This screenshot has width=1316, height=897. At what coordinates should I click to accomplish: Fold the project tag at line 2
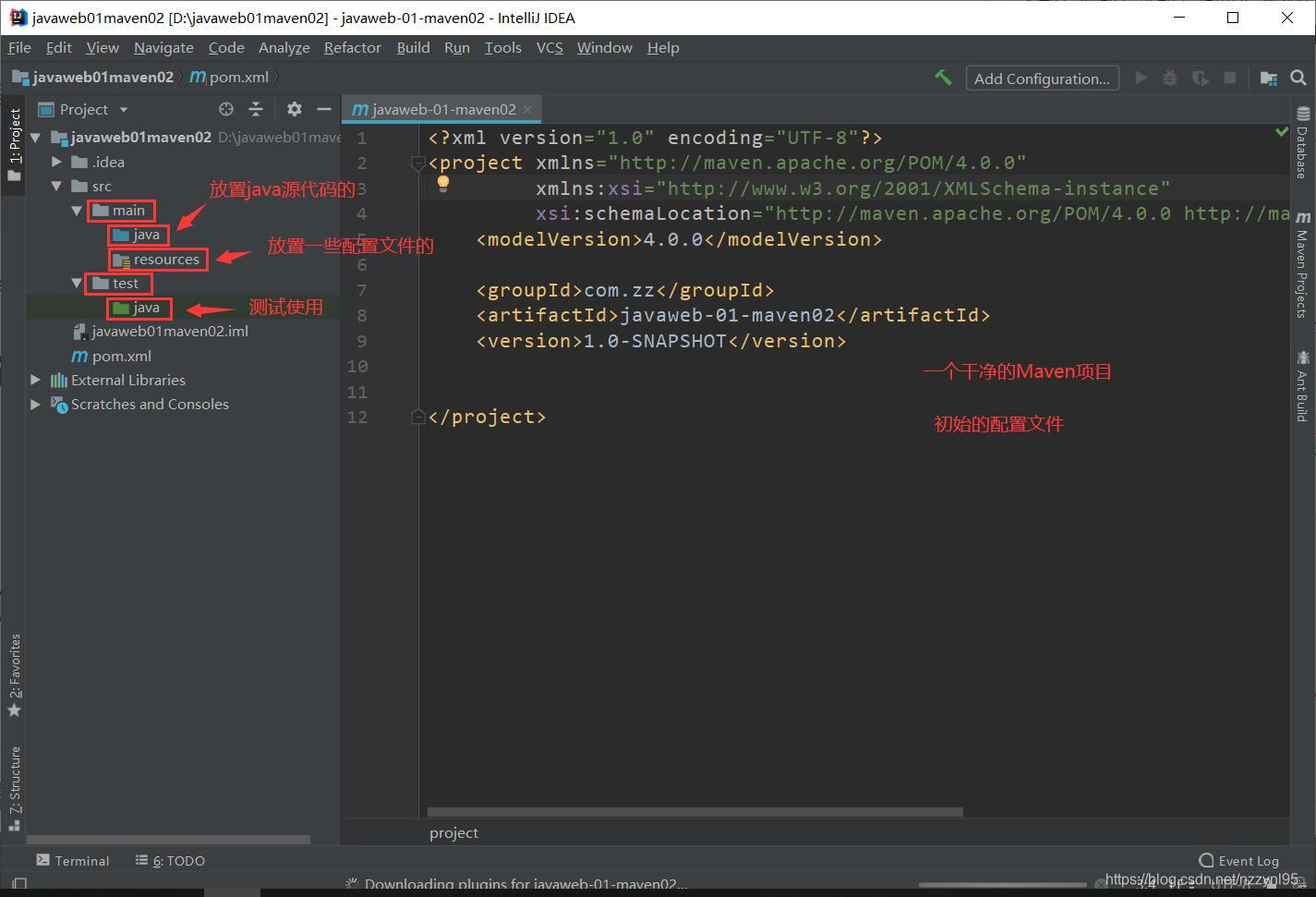417,164
